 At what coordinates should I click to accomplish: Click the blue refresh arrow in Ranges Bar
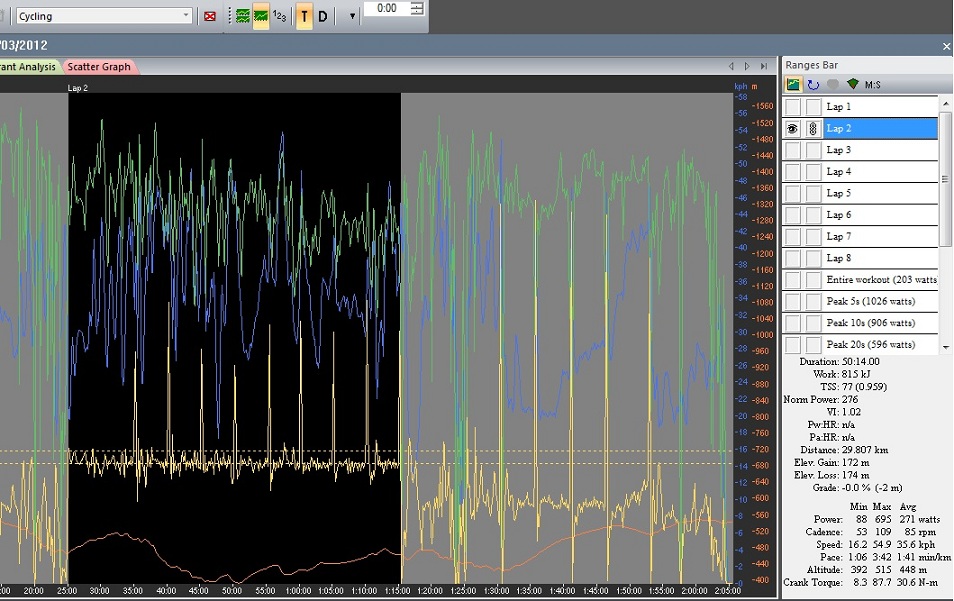pyautogui.click(x=813, y=85)
